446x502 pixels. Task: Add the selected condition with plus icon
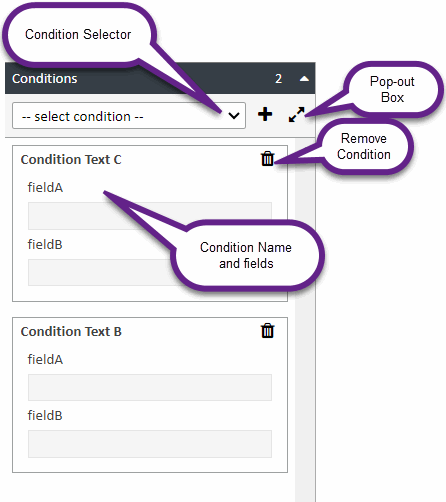[x=265, y=114]
